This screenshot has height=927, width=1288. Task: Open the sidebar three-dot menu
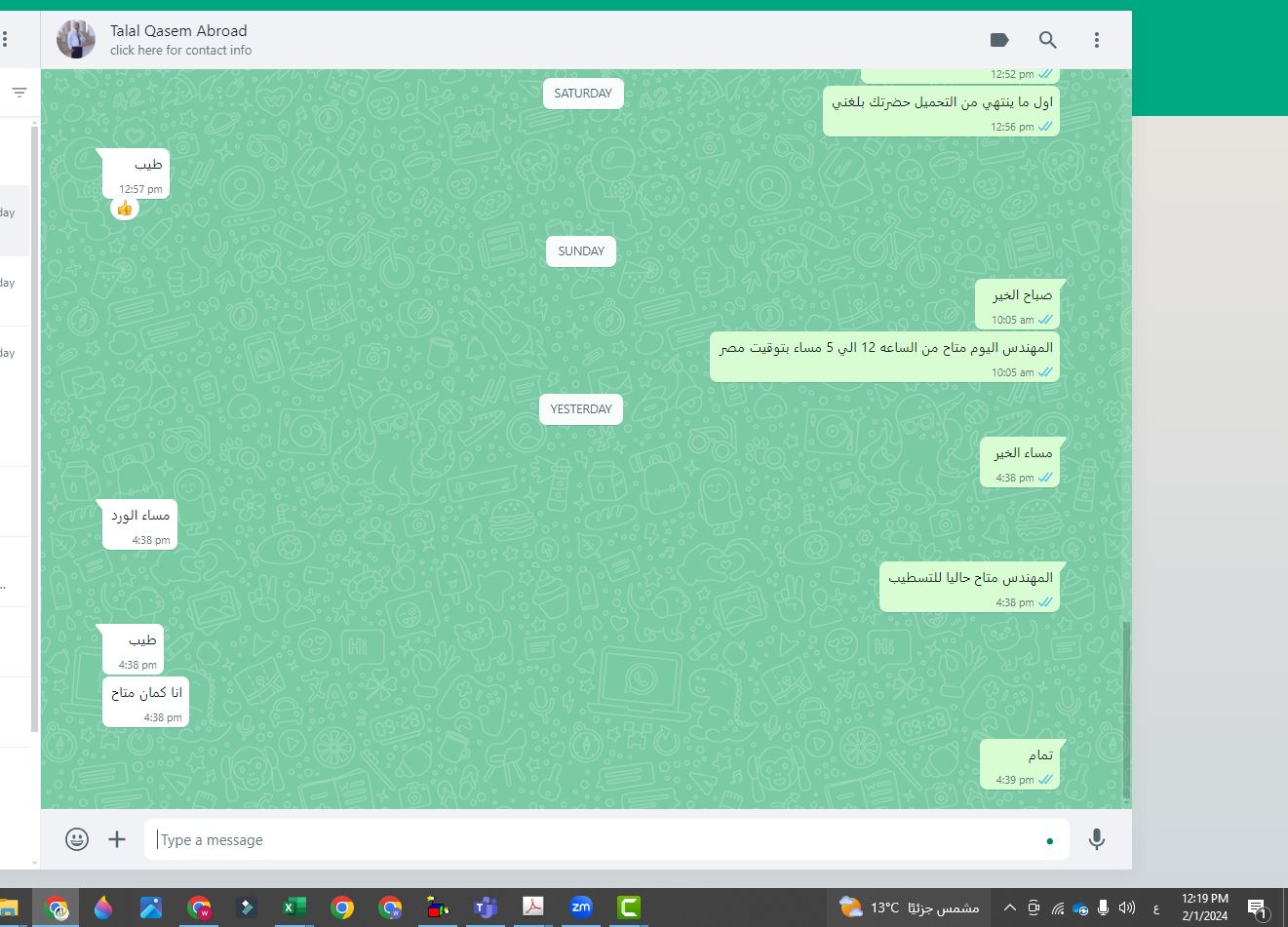pos(5,40)
